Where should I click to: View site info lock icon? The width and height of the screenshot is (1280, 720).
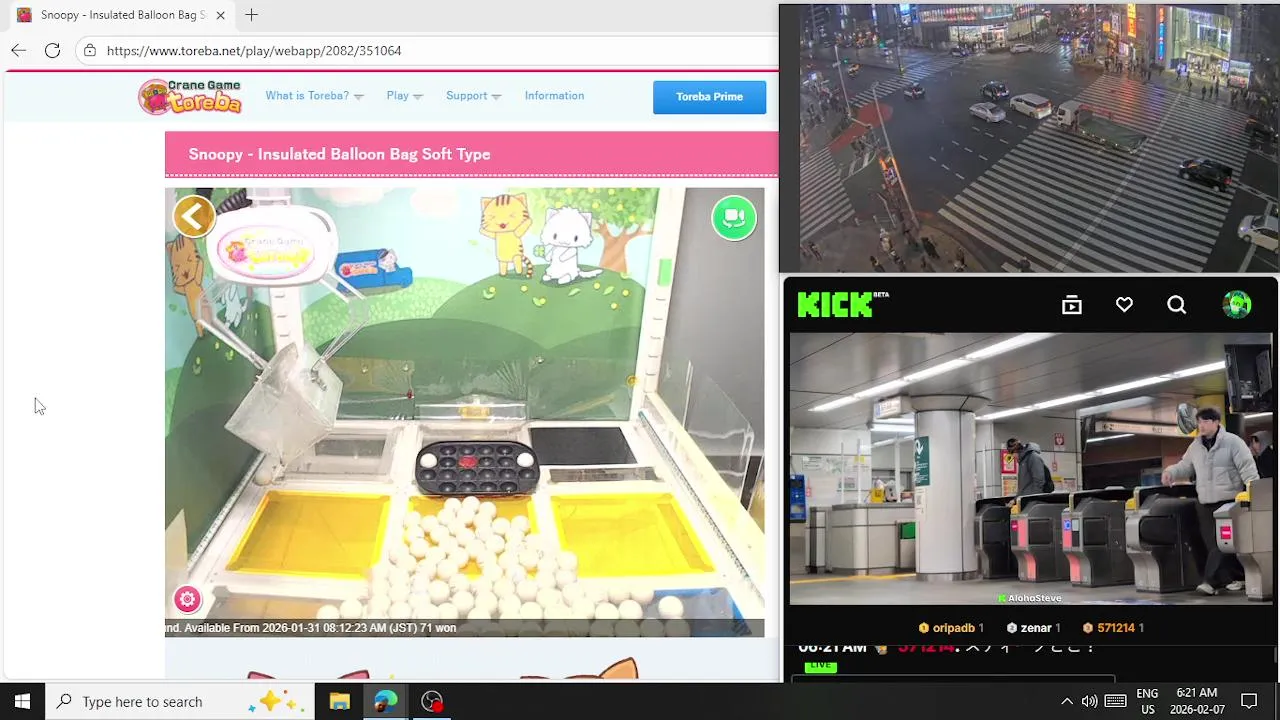(90, 50)
